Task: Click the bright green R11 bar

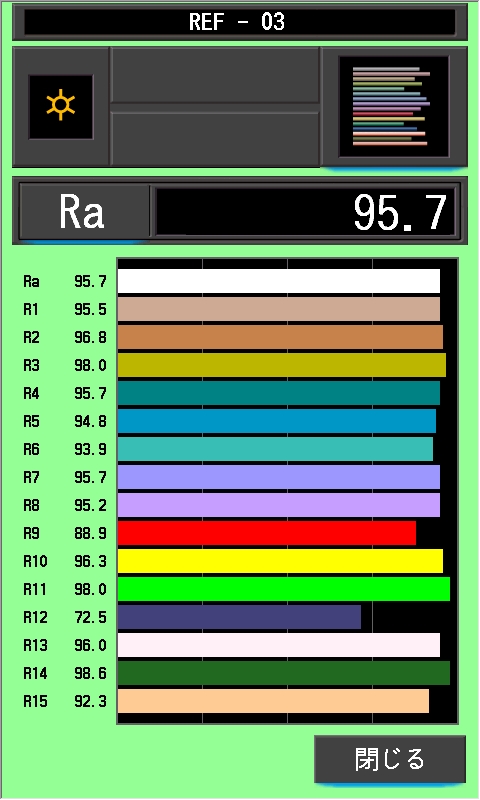Action: pyautogui.click(x=284, y=589)
